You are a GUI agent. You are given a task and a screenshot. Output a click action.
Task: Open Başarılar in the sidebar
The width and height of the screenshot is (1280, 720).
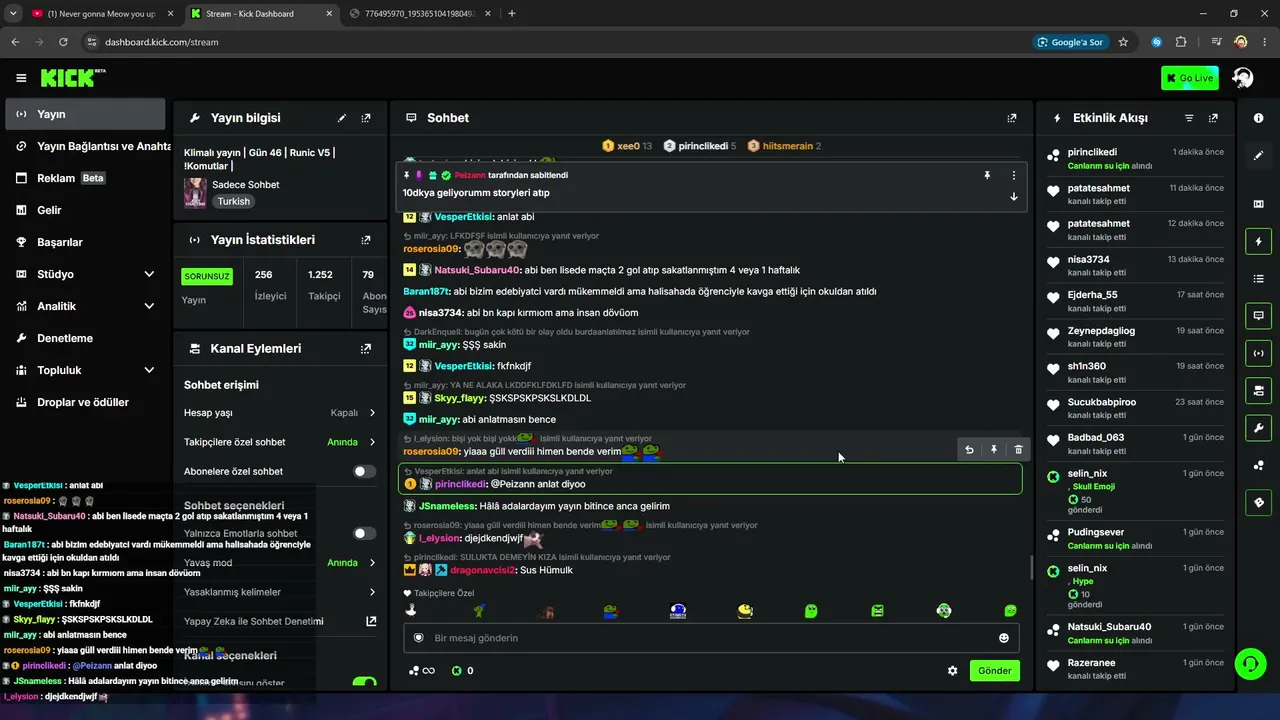86,242
